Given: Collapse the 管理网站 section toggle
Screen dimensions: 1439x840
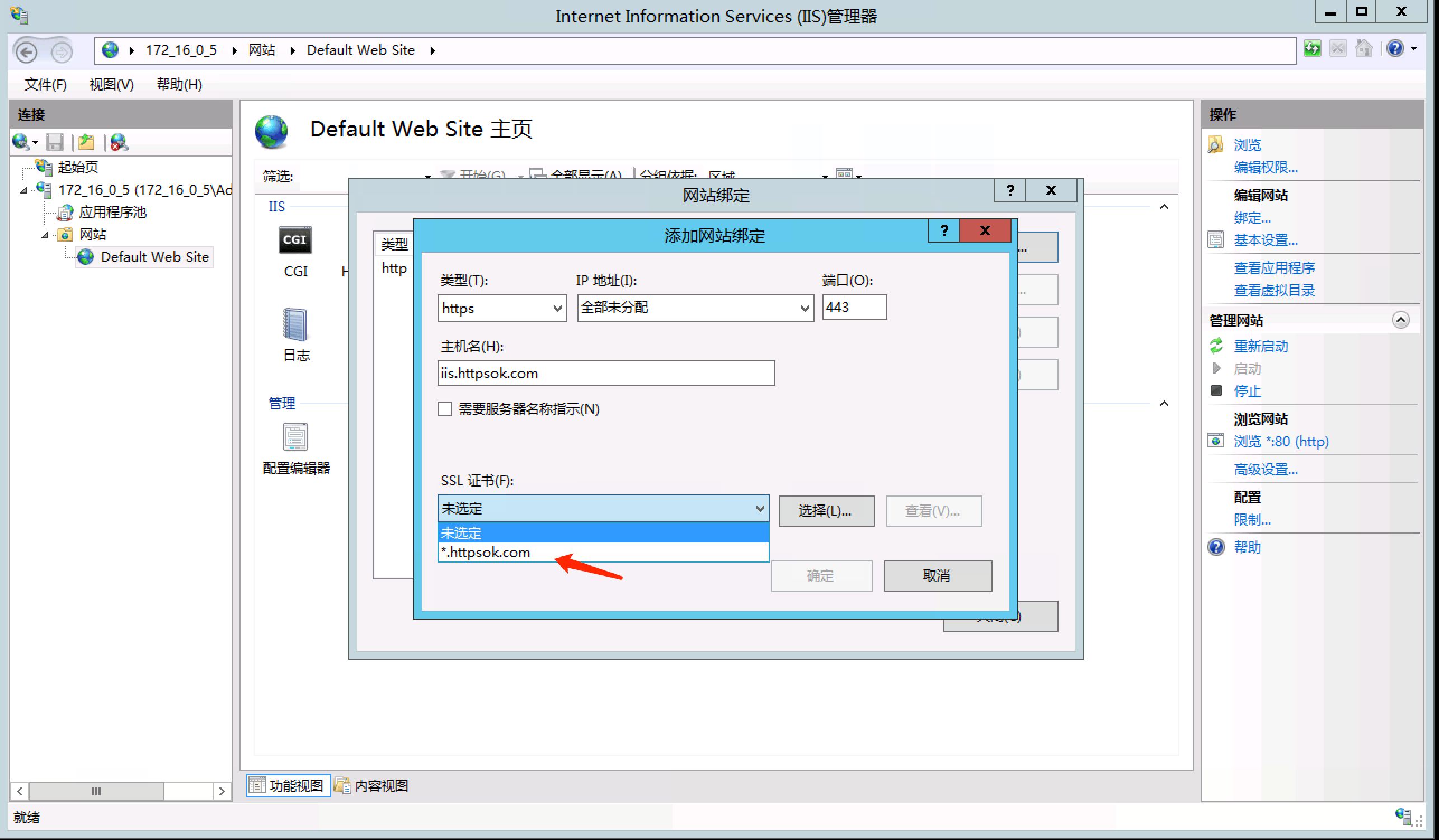Looking at the screenshot, I should [1400, 319].
